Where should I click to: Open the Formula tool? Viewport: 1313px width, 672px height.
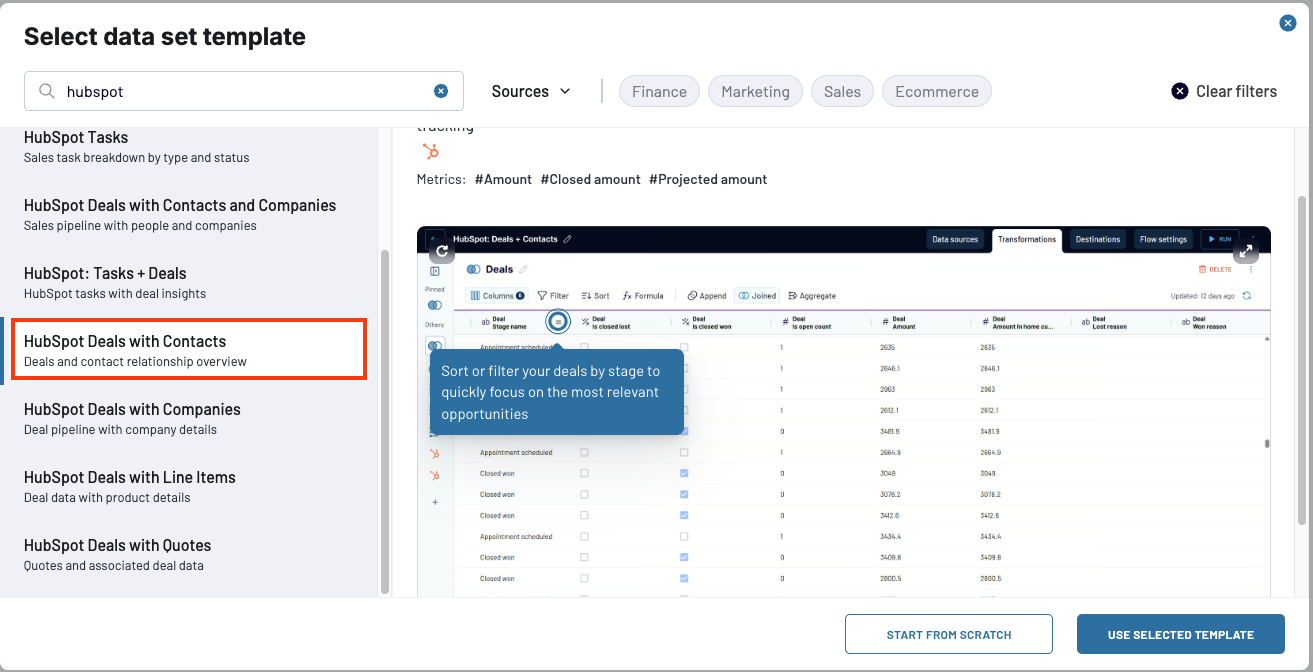643,296
